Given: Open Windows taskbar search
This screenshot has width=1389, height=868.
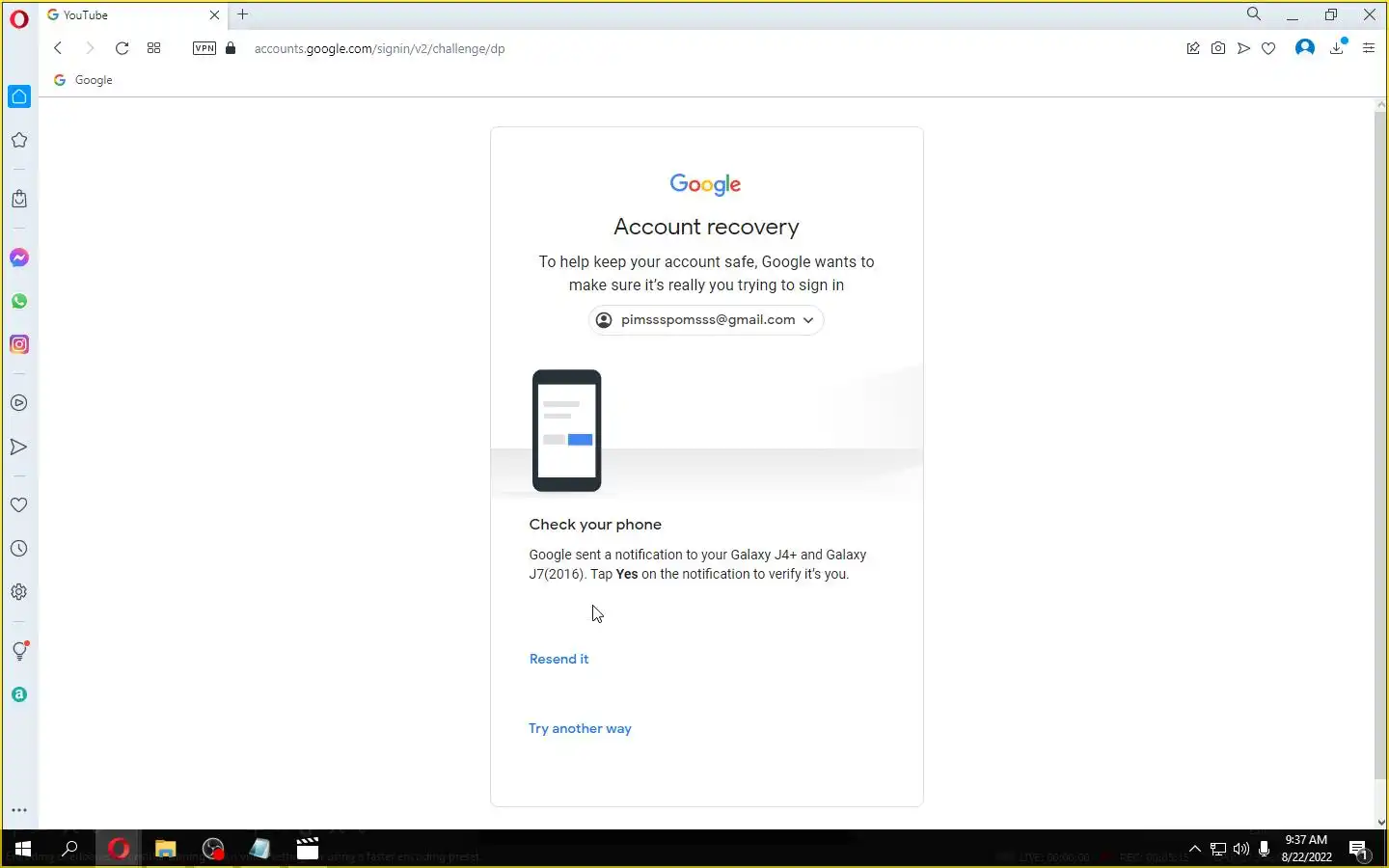Looking at the screenshot, I should [69, 849].
